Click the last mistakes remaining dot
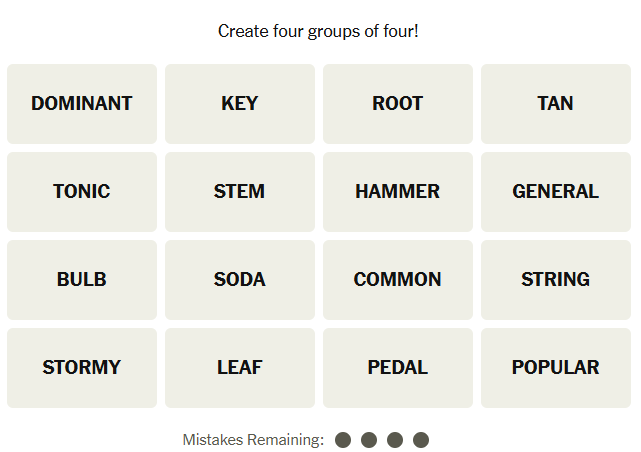 [421, 440]
